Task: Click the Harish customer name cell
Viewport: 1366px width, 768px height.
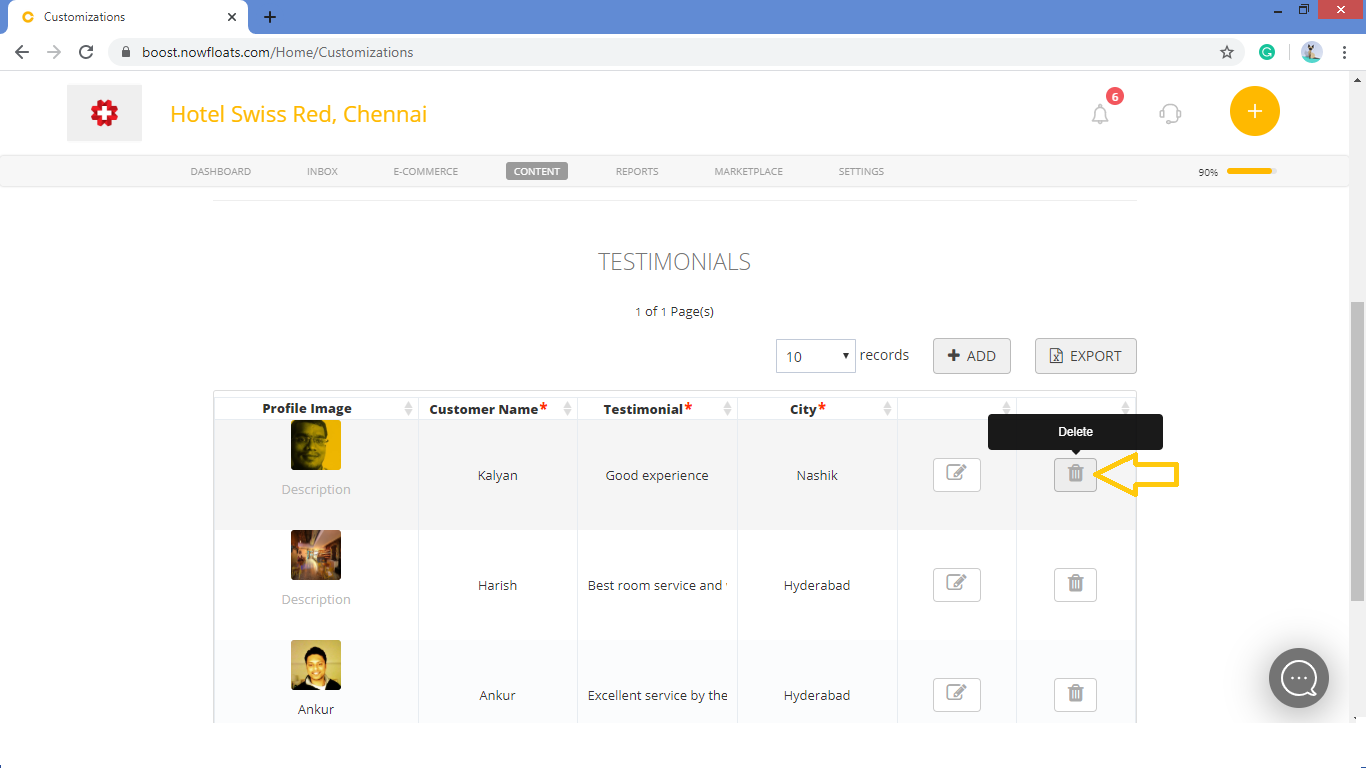Action: (498, 585)
